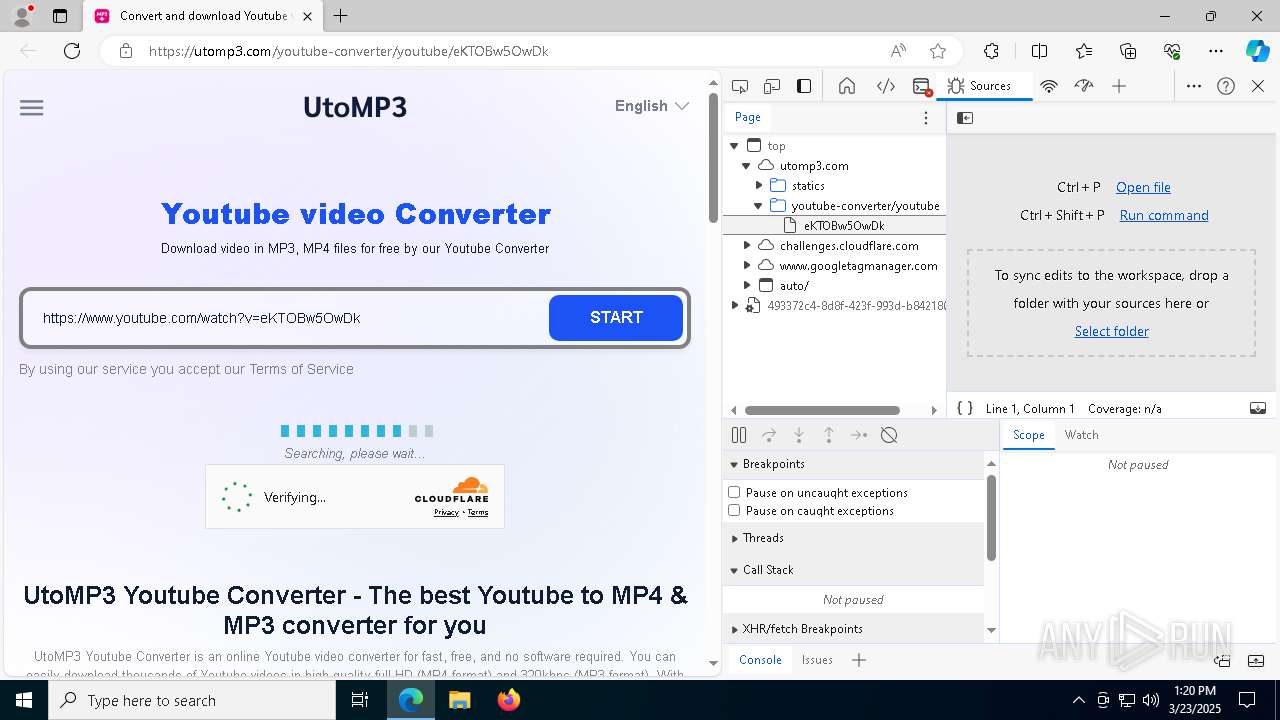Open the Issues drawer tab
The image size is (1280, 720).
[817, 660]
